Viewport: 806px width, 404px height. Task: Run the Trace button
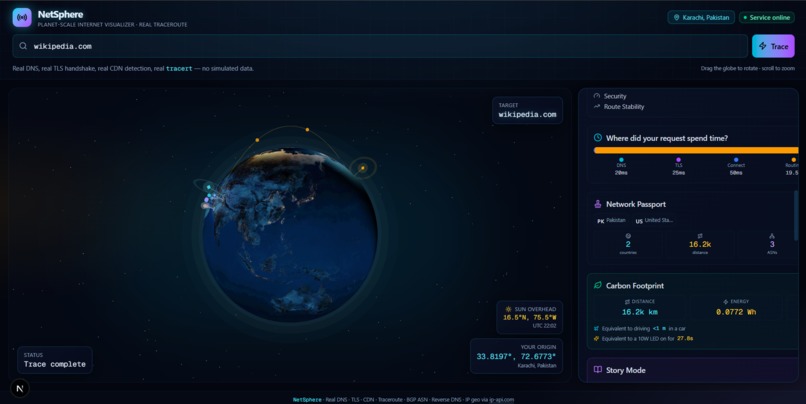[773, 46]
